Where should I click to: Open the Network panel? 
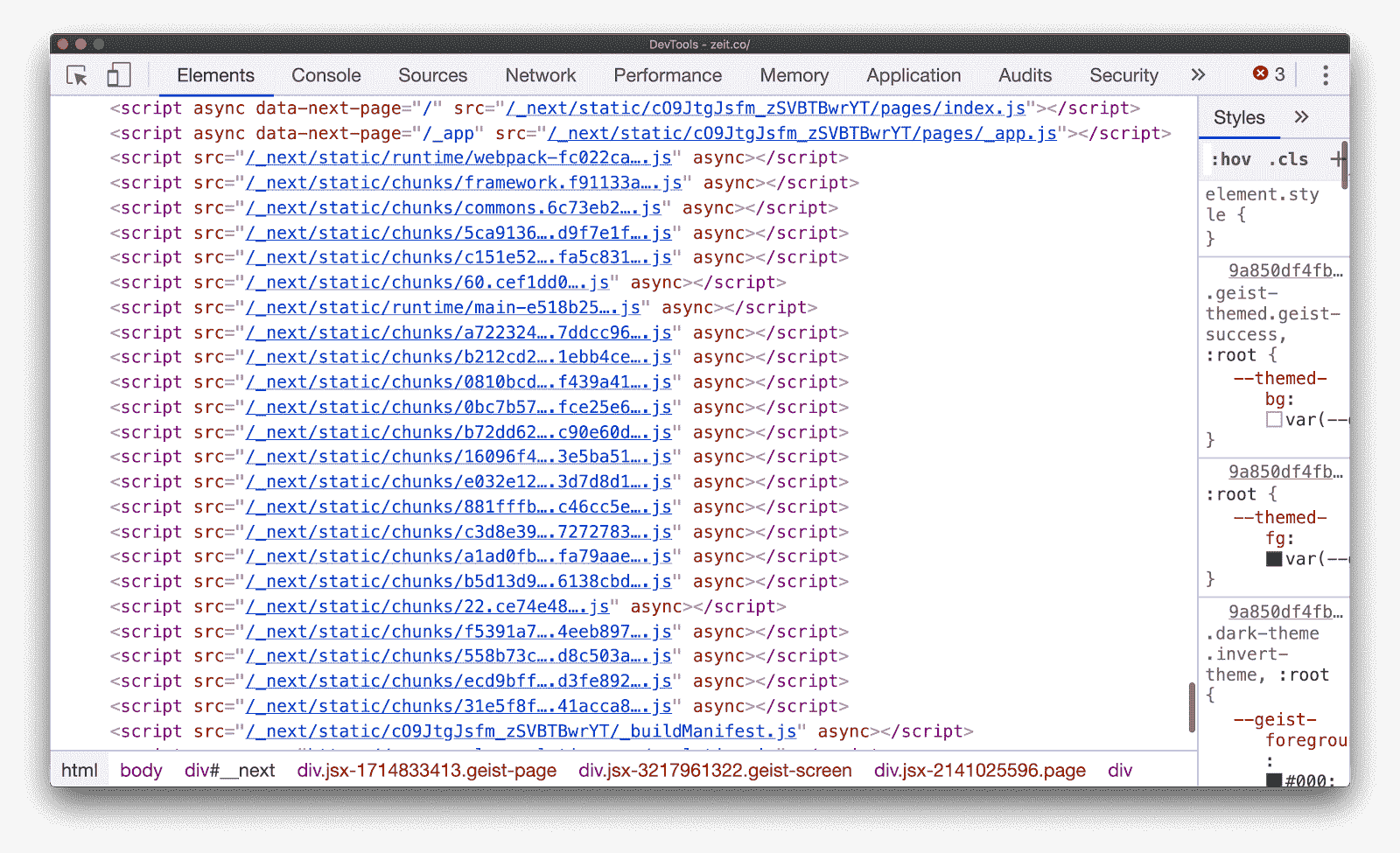(x=540, y=76)
